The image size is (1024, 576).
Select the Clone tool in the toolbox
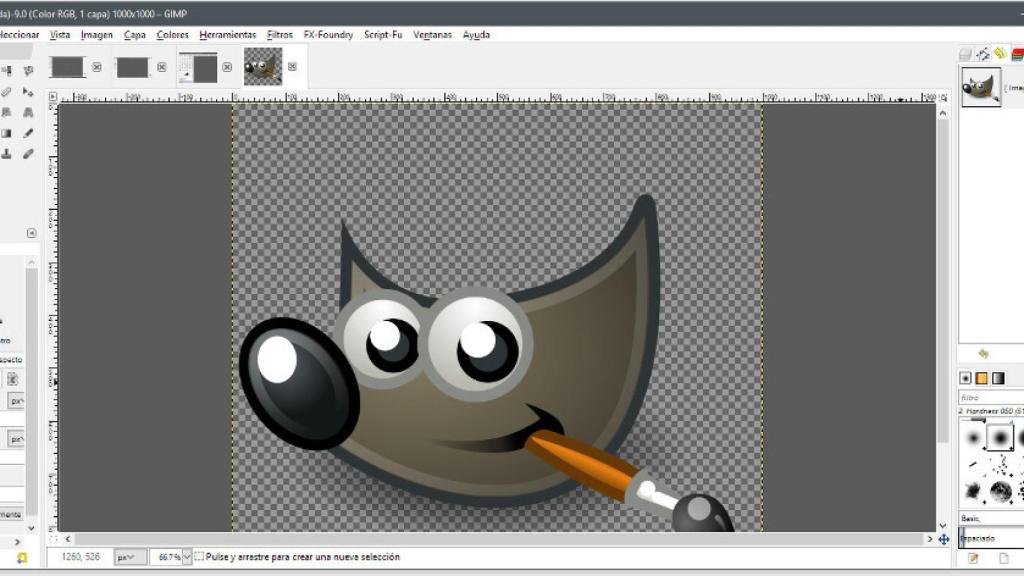[x=5, y=153]
